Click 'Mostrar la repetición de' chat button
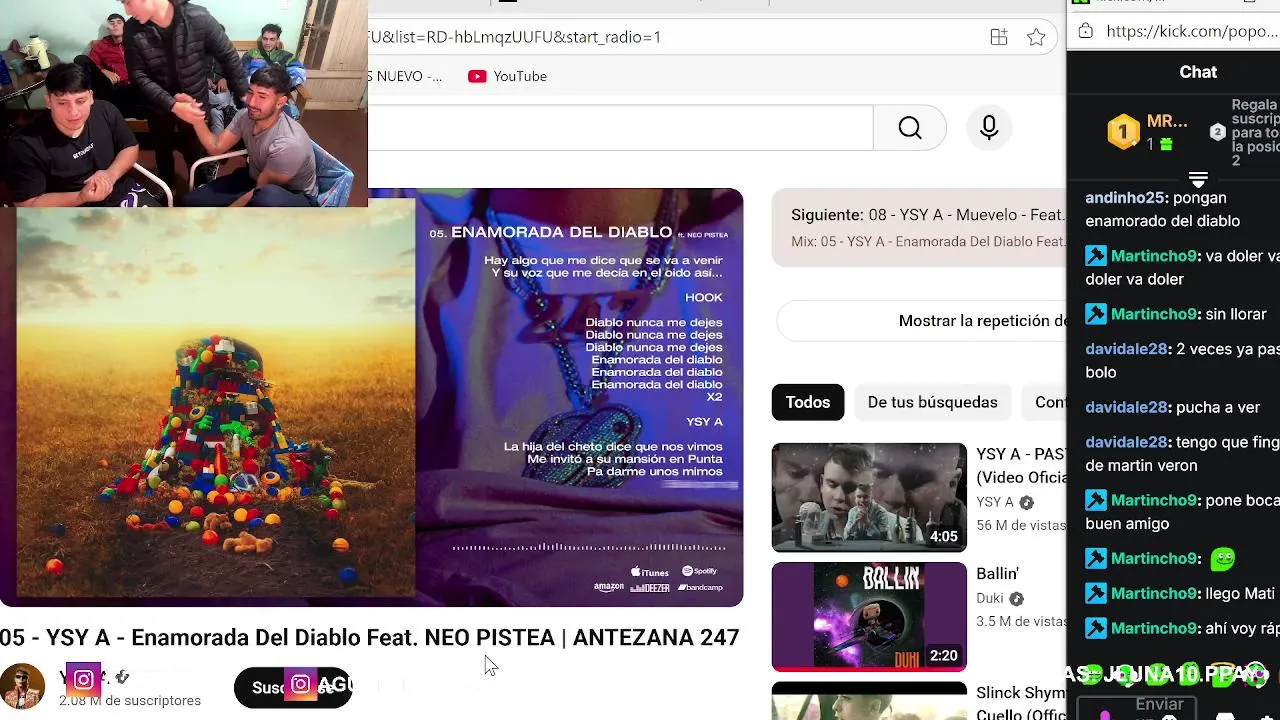This screenshot has height=720, width=1280. point(921,321)
